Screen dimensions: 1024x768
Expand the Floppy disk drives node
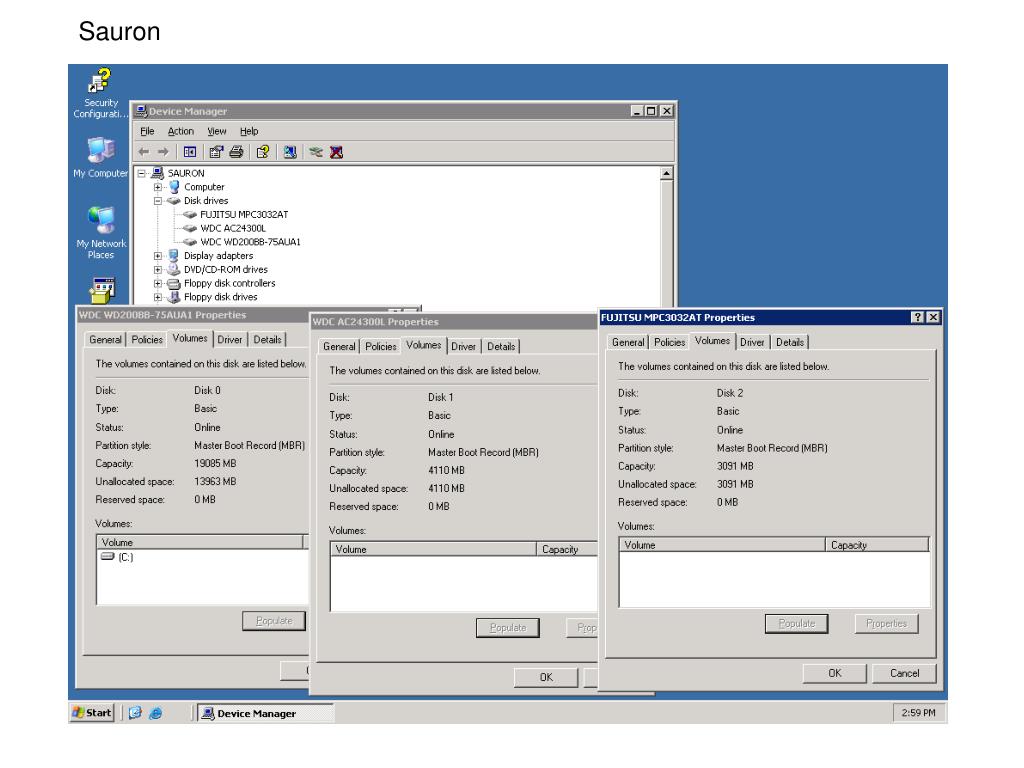pyautogui.click(x=157, y=297)
